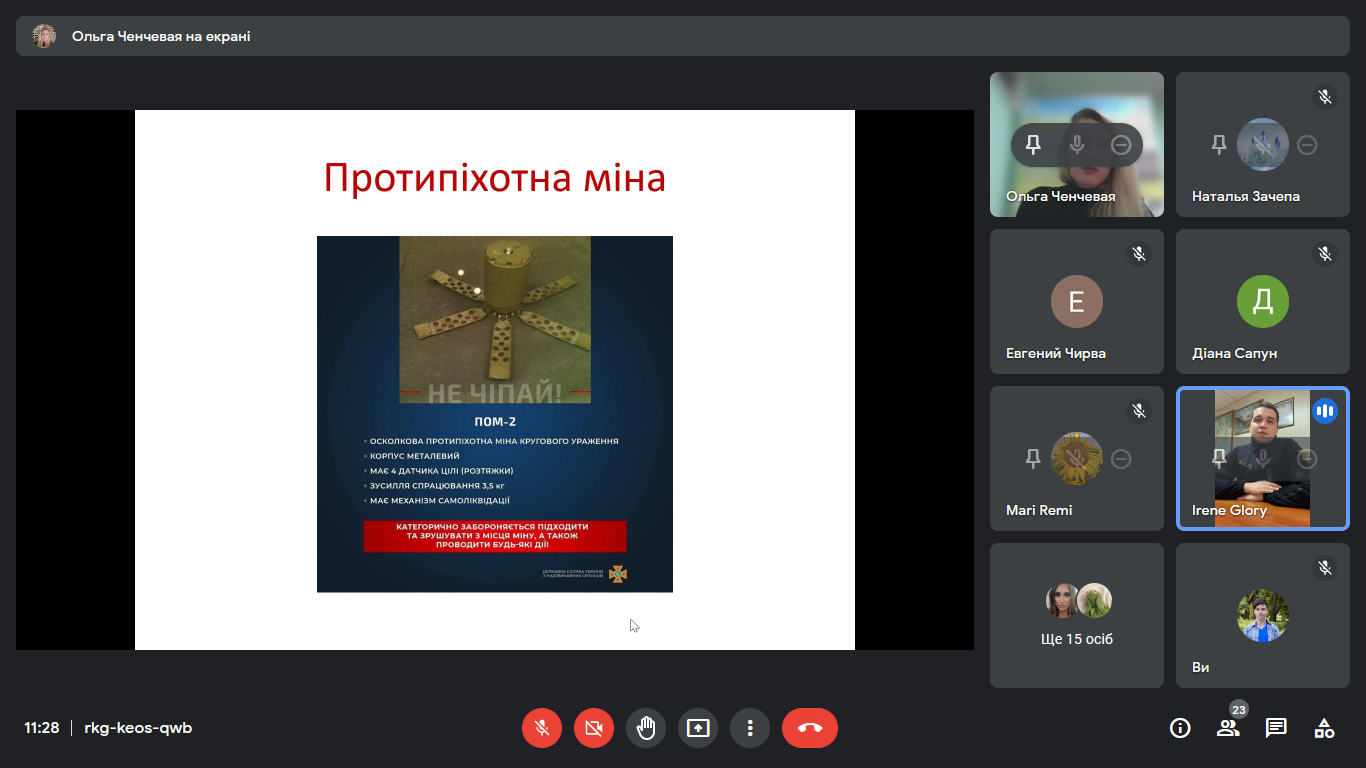Remove Mari Remi with minus icon
Viewport: 1366px width, 768px height.
1121,459
